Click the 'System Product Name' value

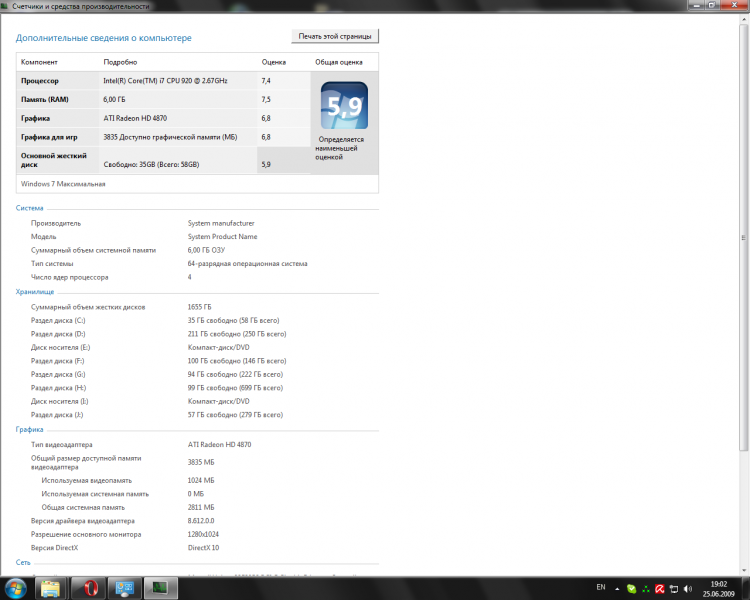pyautogui.click(x=222, y=237)
